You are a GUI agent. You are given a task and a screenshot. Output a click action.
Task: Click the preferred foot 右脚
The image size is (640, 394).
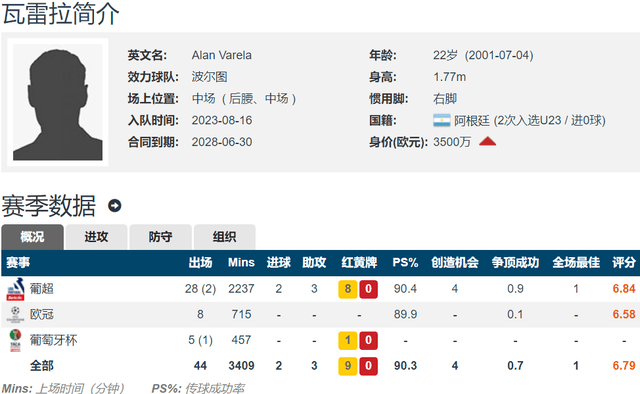[445, 98]
